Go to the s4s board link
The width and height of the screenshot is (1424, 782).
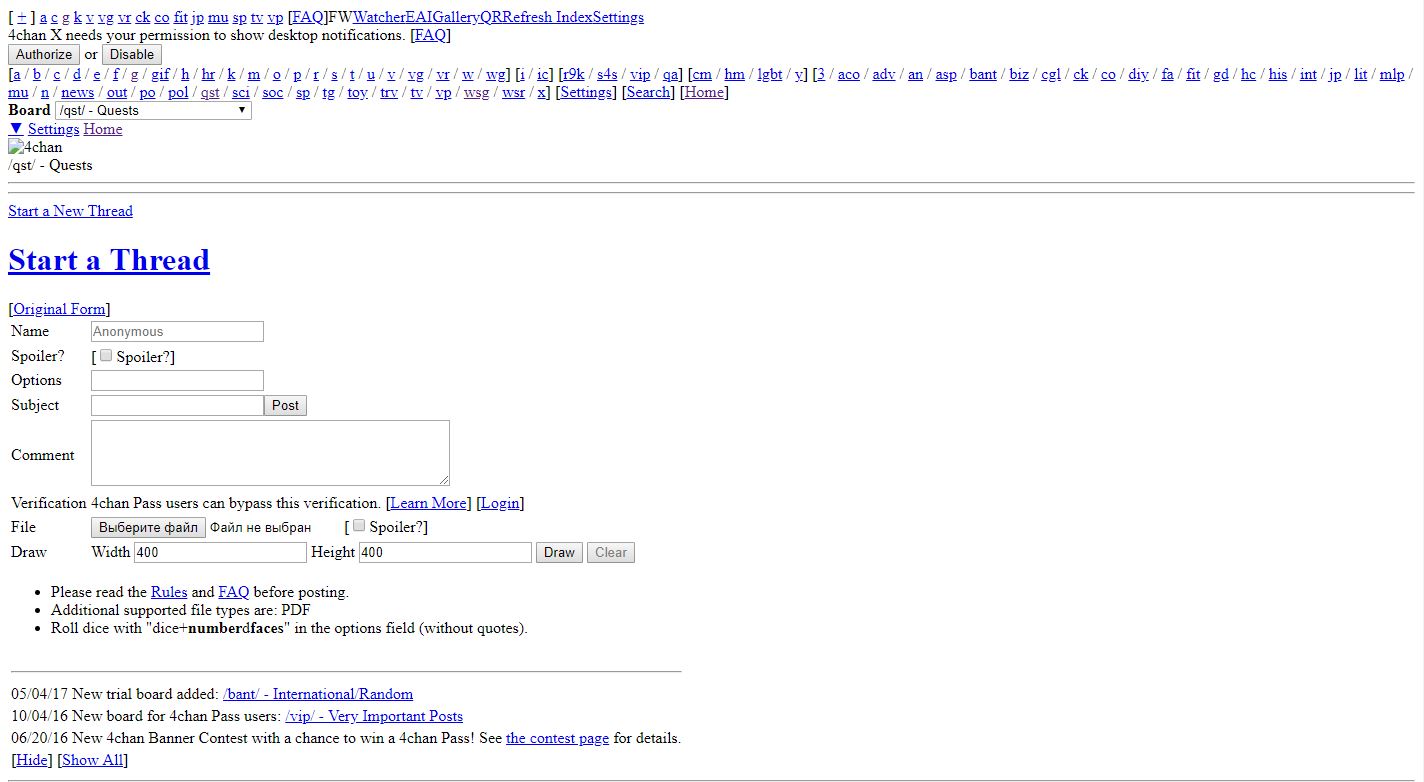coord(607,74)
